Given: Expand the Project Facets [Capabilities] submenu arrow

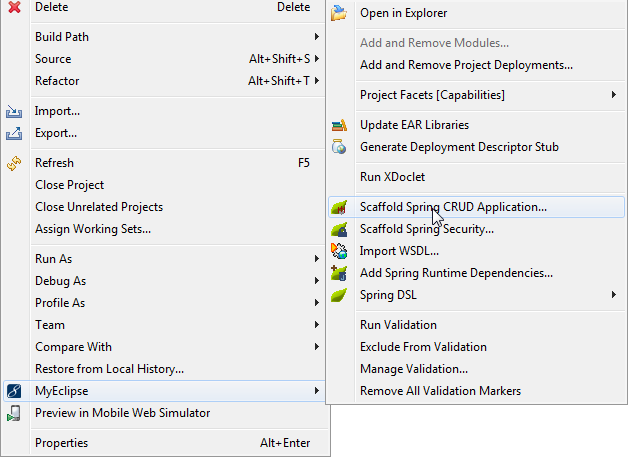Looking at the screenshot, I should tap(614, 95).
